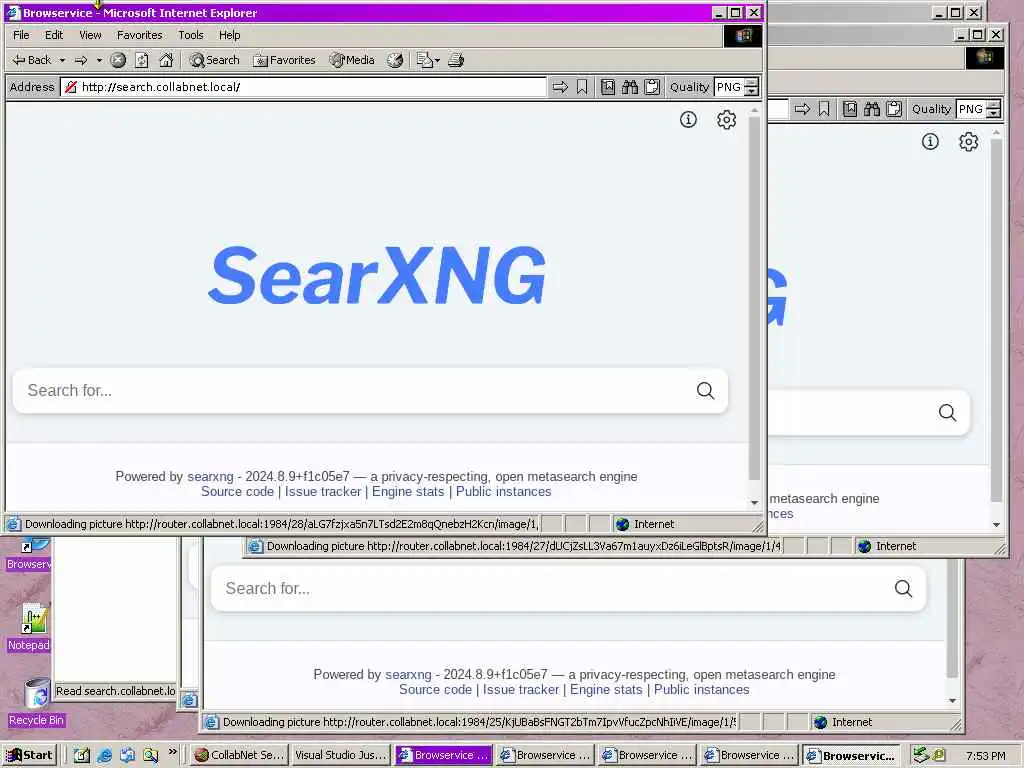Click the binoculars icon in right background window

click(872, 109)
